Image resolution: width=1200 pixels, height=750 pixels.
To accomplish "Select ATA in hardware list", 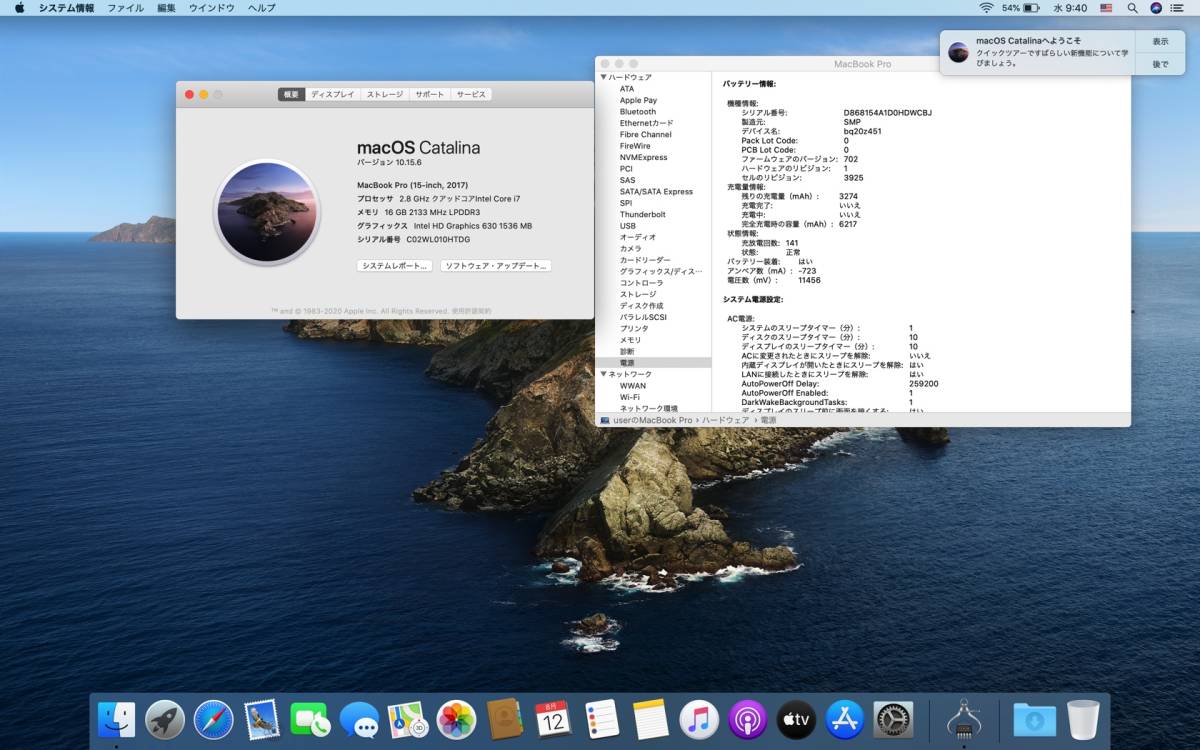I will coord(627,89).
